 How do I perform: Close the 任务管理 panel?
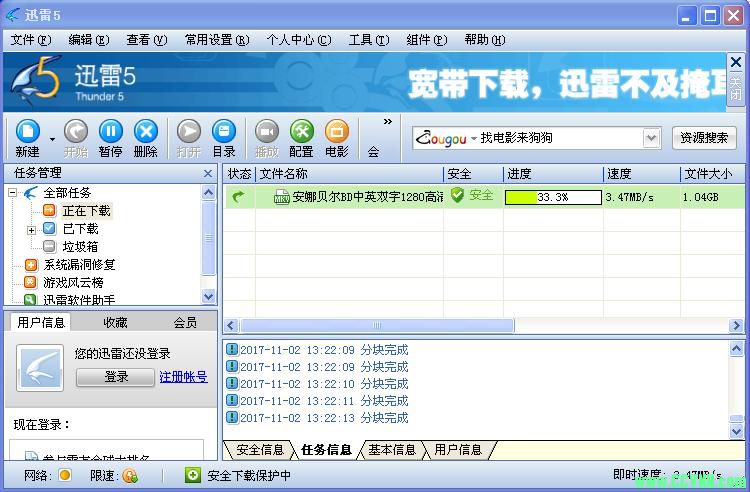pyautogui.click(x=208, y=173)
